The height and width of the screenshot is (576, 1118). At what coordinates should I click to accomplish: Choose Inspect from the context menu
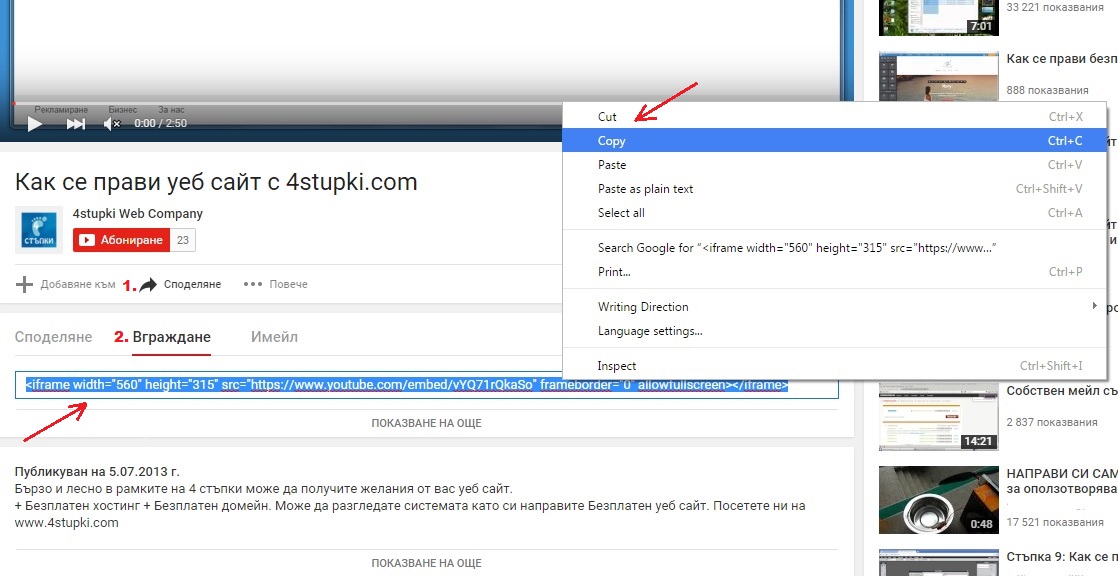pos(834,366)
